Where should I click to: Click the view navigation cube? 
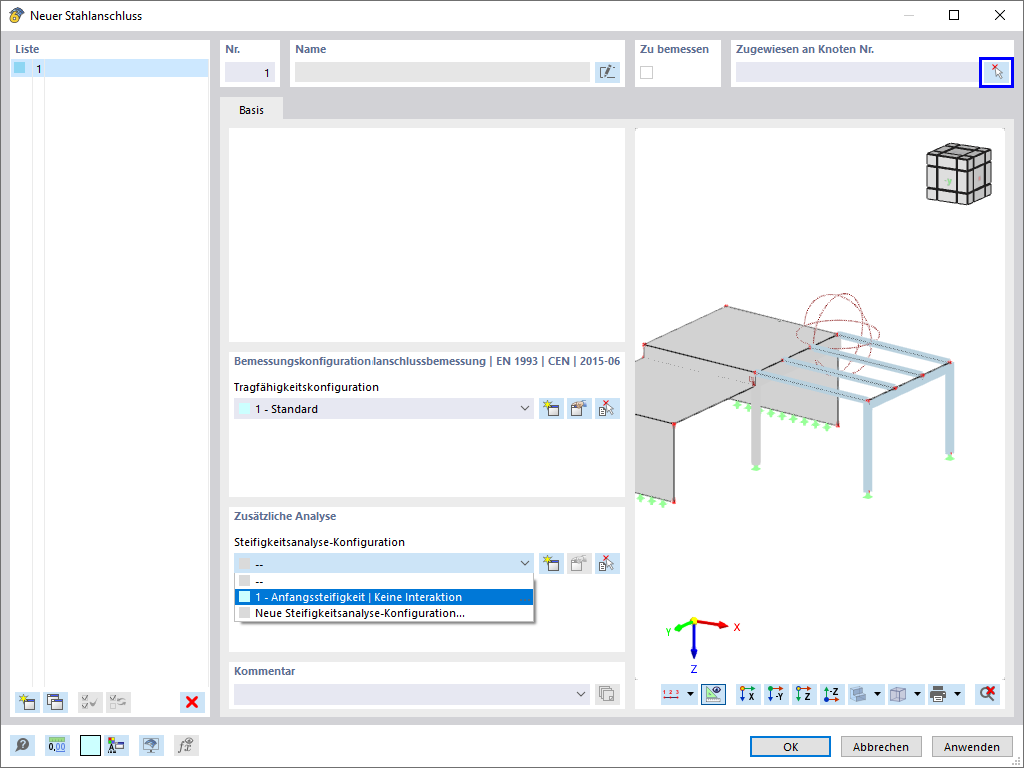click(959, 174)
